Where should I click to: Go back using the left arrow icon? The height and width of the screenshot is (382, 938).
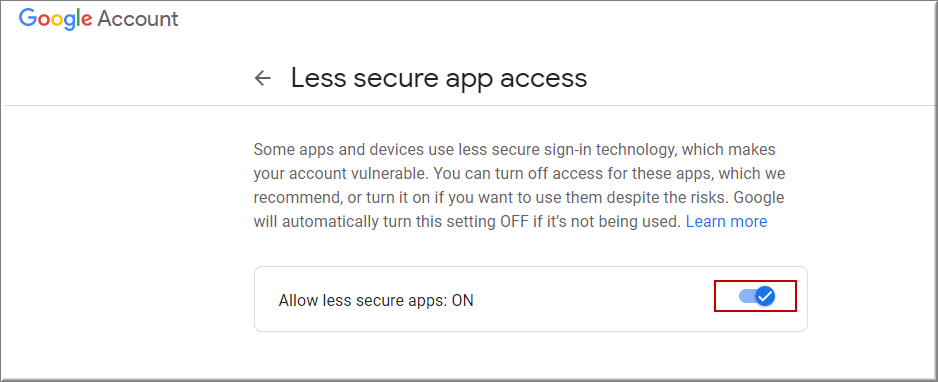[x=263, y=78]
